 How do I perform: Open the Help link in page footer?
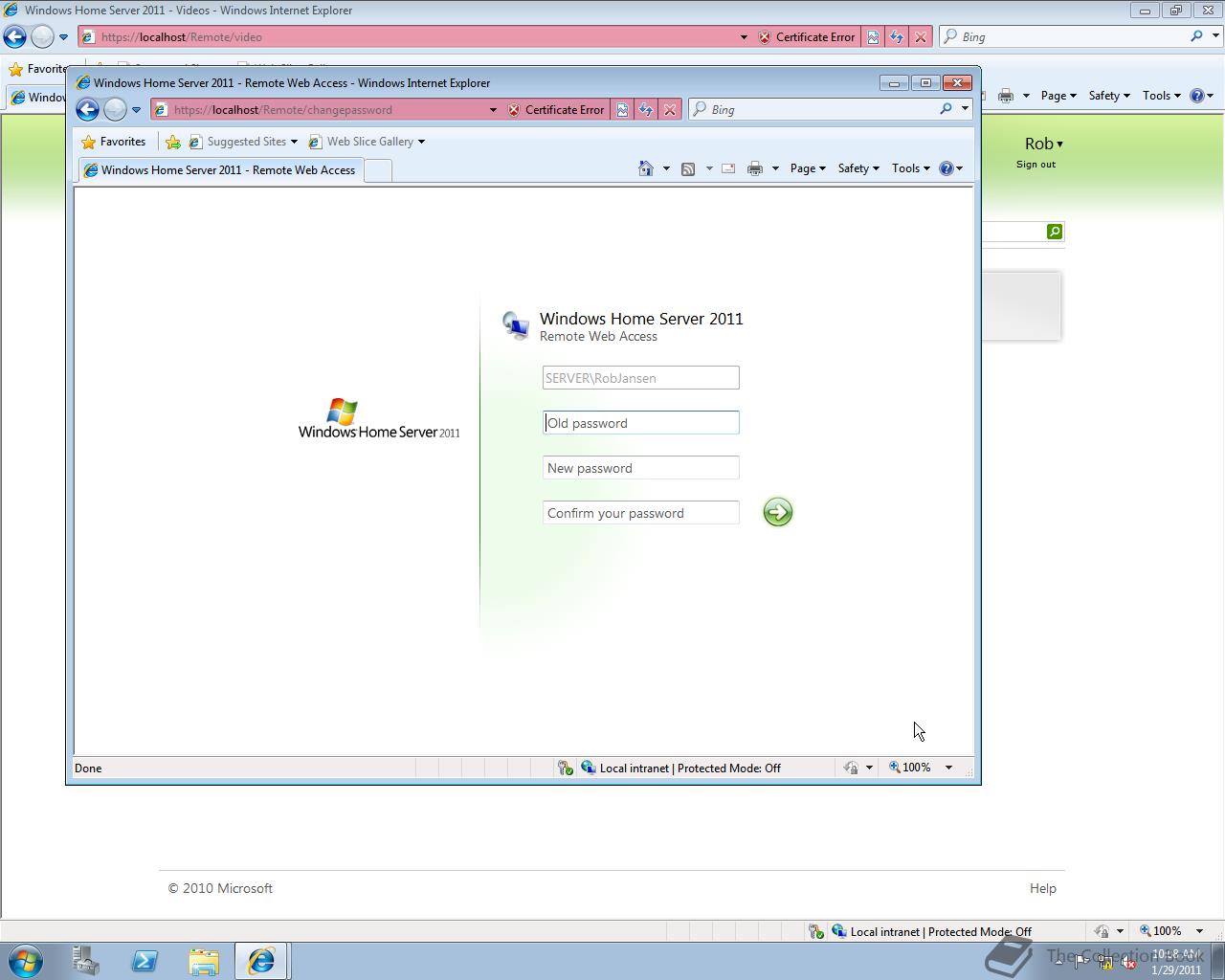[1043, 888]
